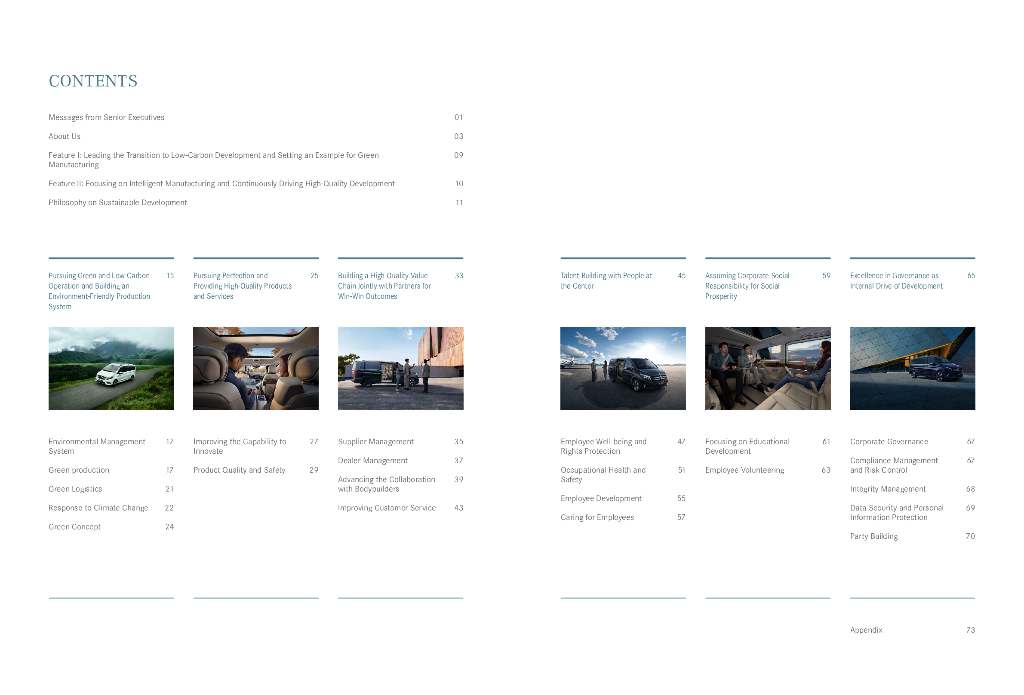The width and height of the screenshot is (1024, 695).
Task: Open Philosophy on Sustainable Development entry
Action: (118, 202)
